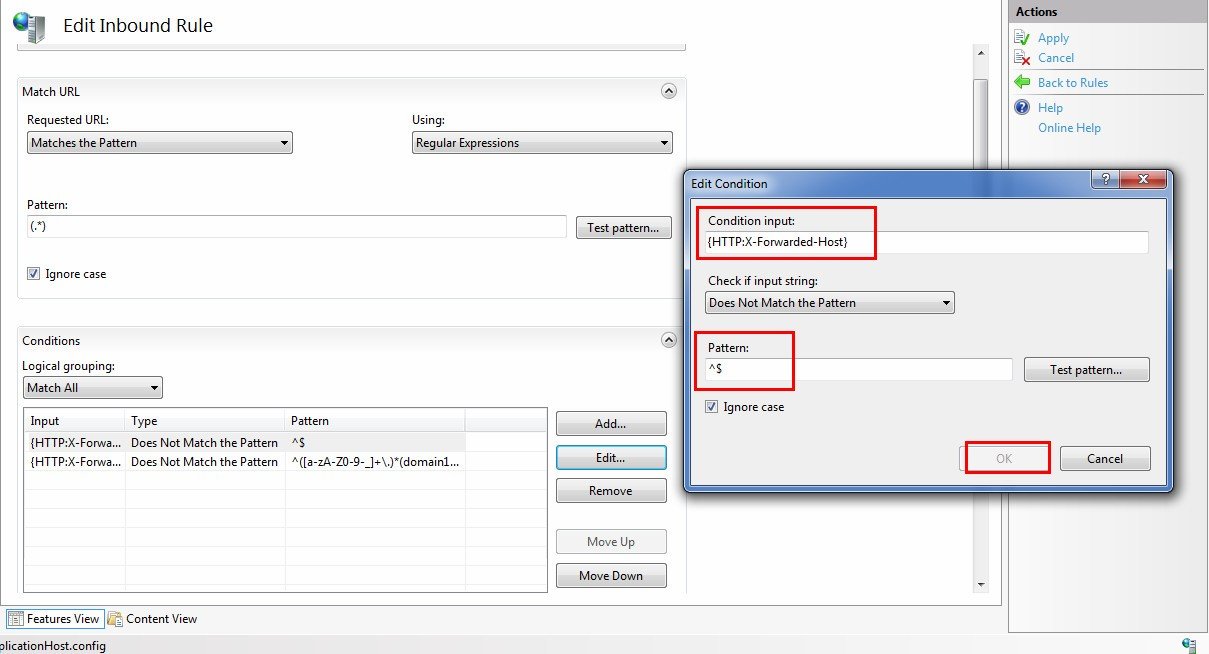Click the green Back to Rules arrow icon
1209x654 pixels.
click(x=1022, y=82)
